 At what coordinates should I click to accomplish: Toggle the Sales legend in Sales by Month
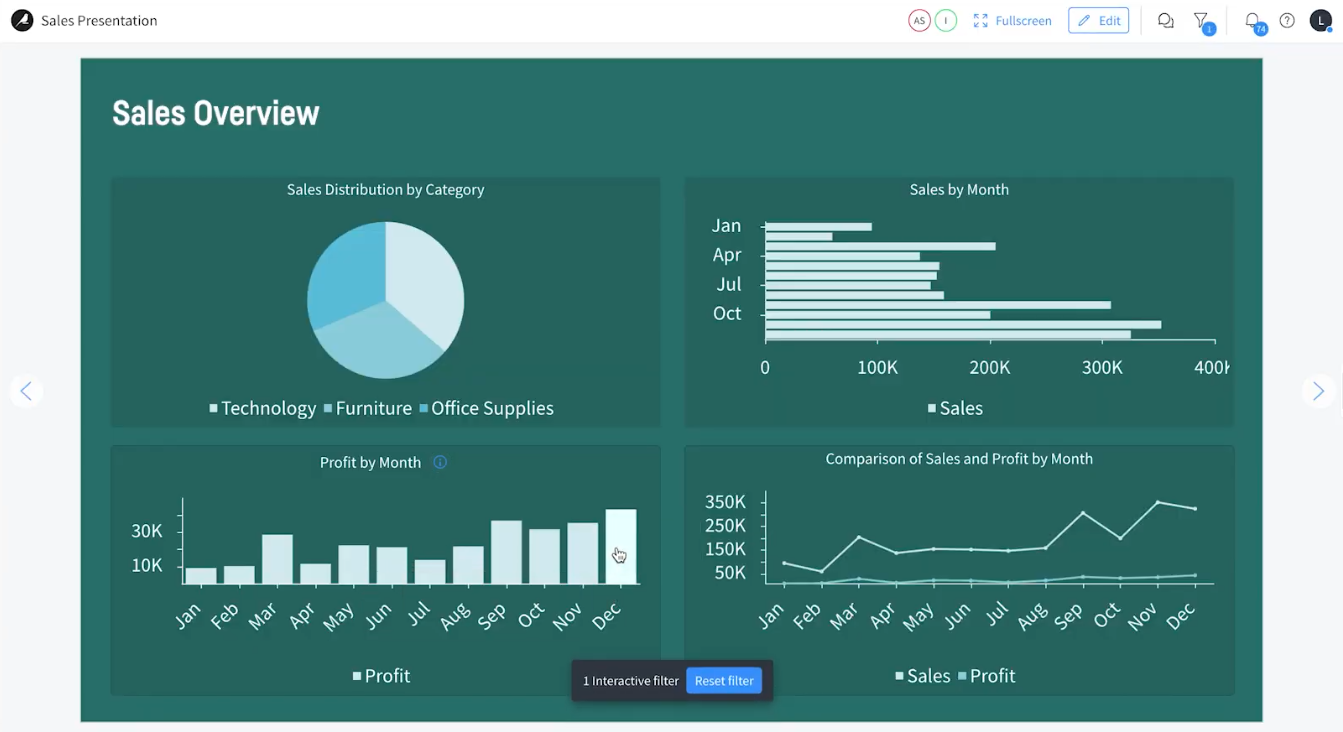[x=955, y=408]
